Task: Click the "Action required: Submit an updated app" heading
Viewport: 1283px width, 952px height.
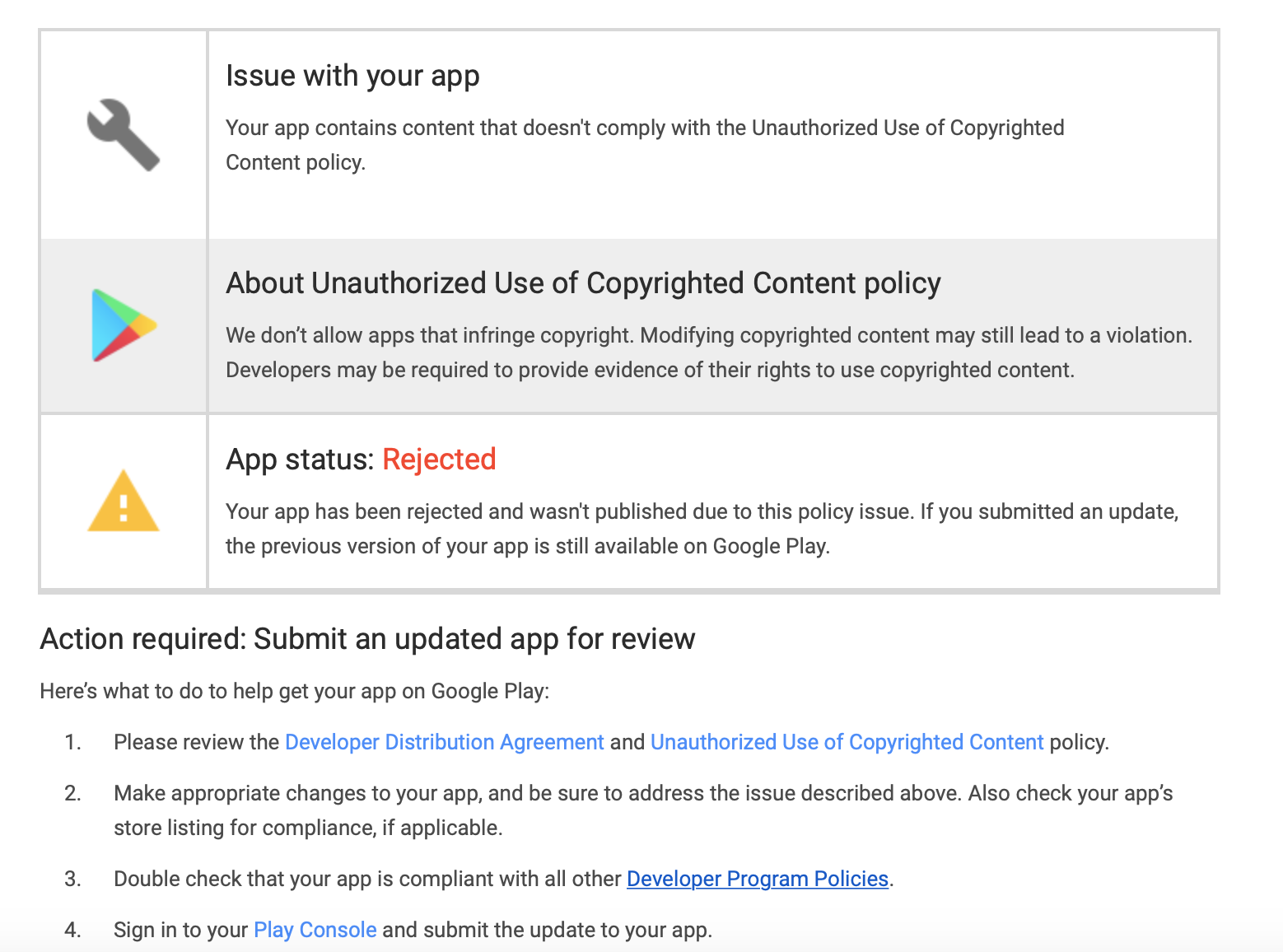Action: point(367,639)
